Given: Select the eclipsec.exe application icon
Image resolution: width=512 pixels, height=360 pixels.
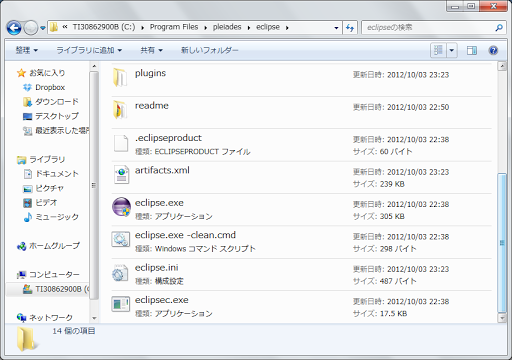Looking at the screenshot, I should click(x=120, y=304).
